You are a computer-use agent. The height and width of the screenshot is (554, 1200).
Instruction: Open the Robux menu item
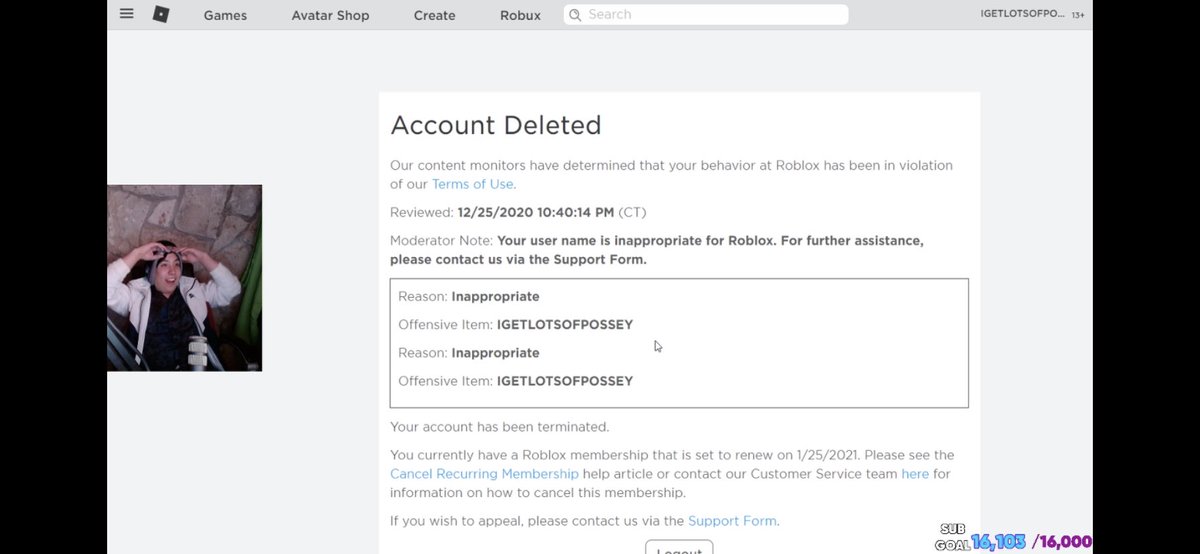point(520,15)
